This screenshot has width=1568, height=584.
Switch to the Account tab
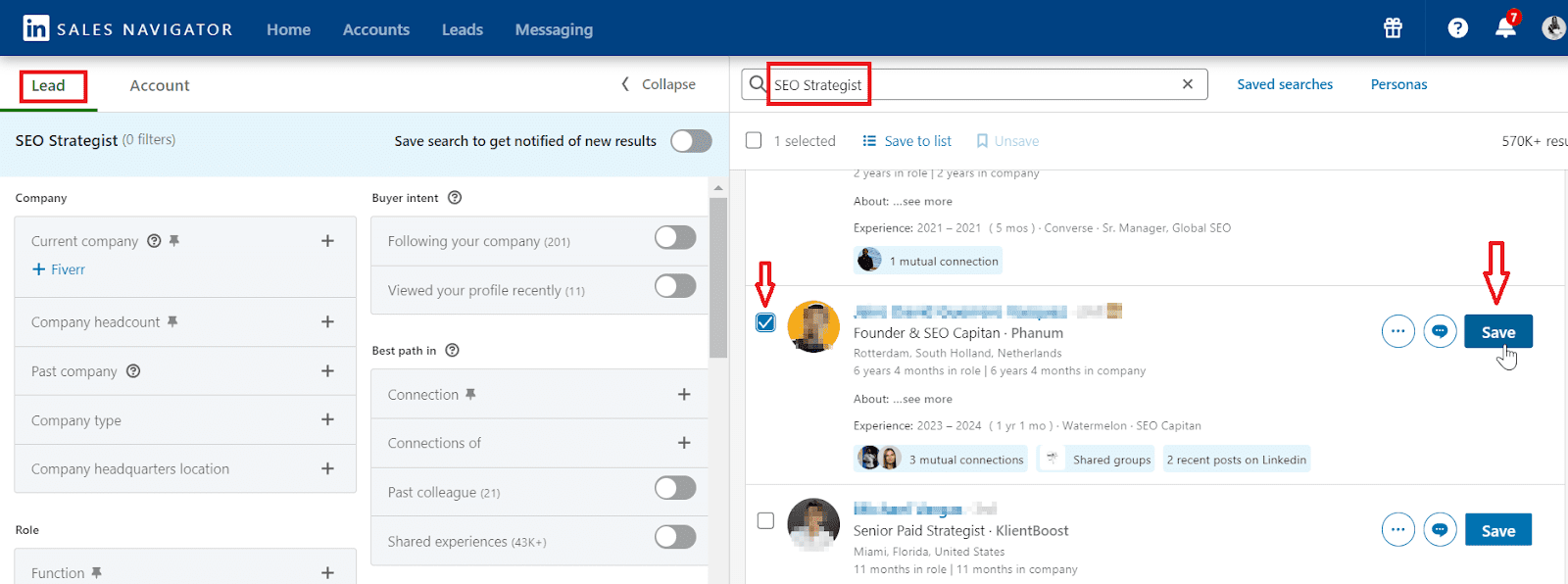(160, 86)
